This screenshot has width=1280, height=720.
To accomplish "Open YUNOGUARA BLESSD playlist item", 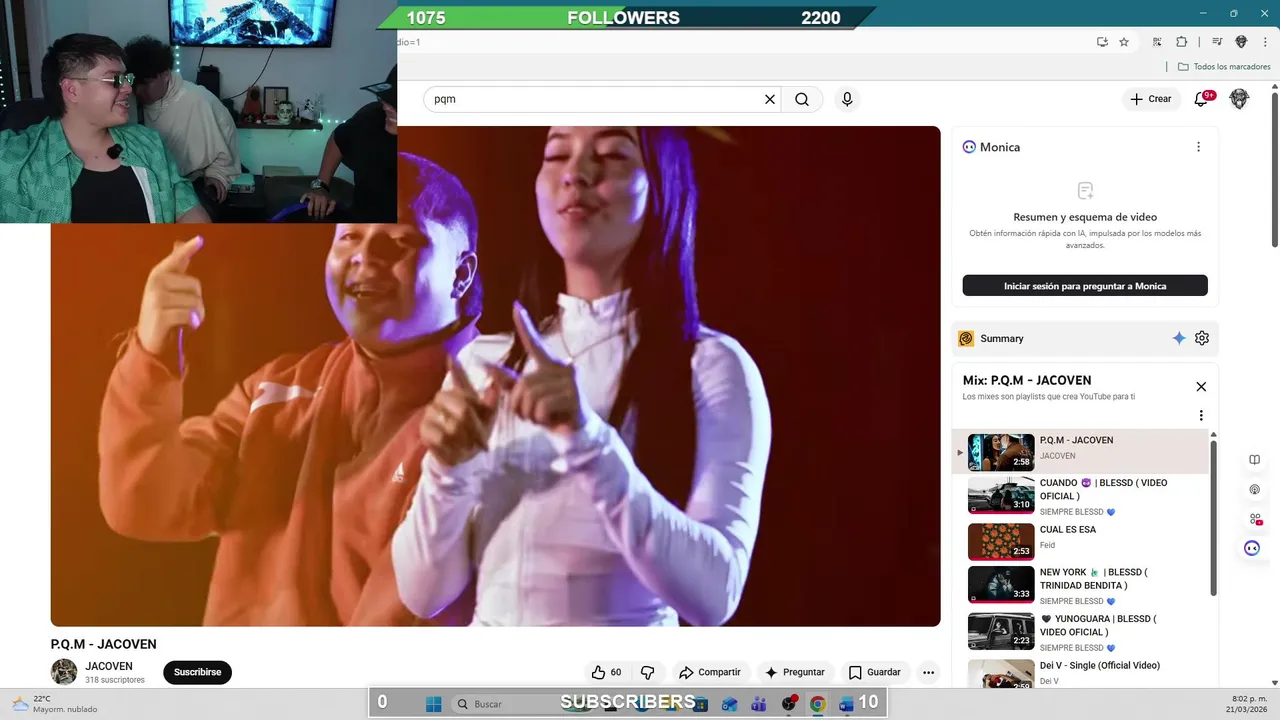I will tap(1081, 631).
